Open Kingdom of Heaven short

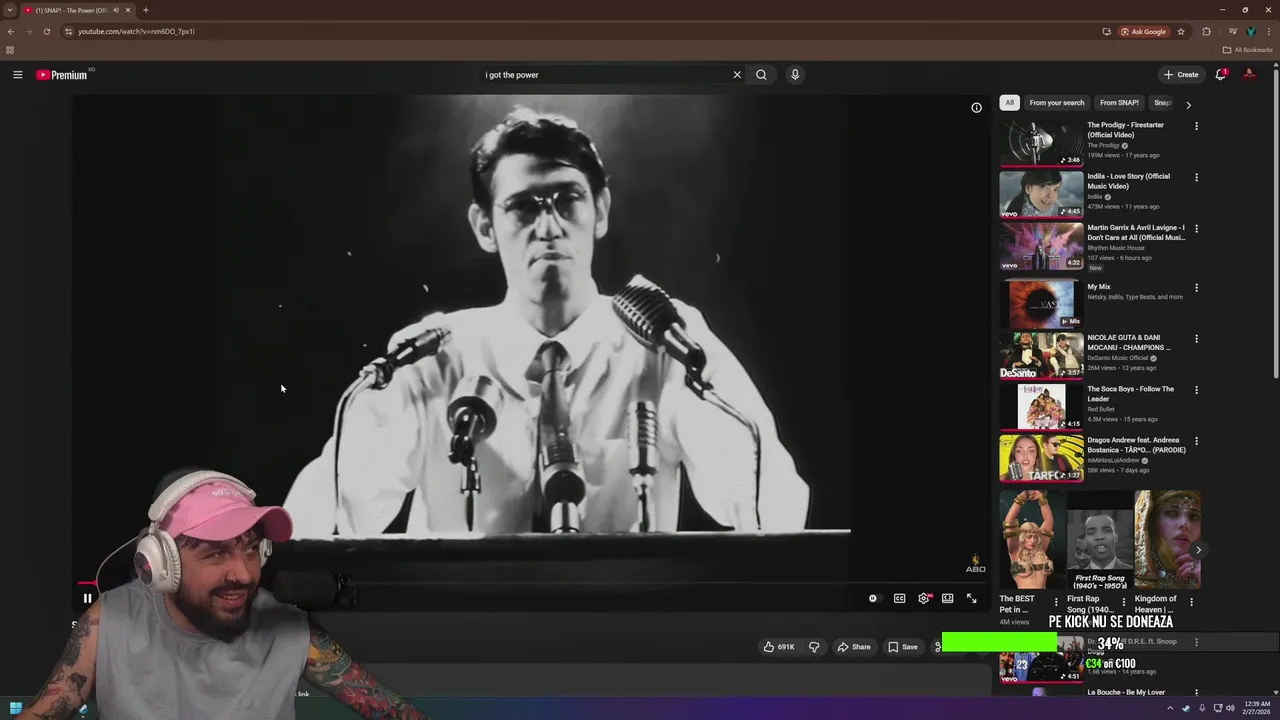point(1167,541)
